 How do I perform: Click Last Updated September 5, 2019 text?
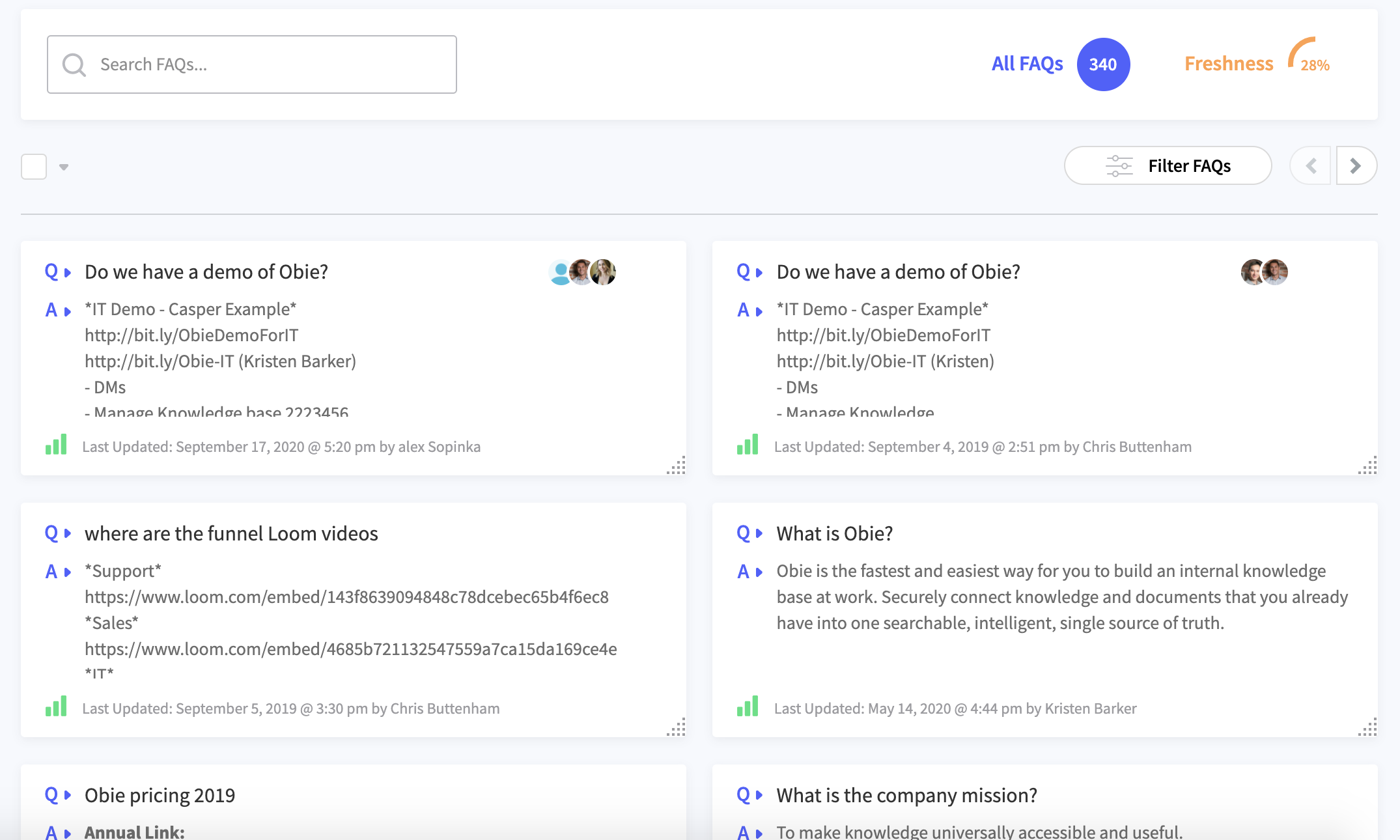pyautogui.click(x=291, y=708)
